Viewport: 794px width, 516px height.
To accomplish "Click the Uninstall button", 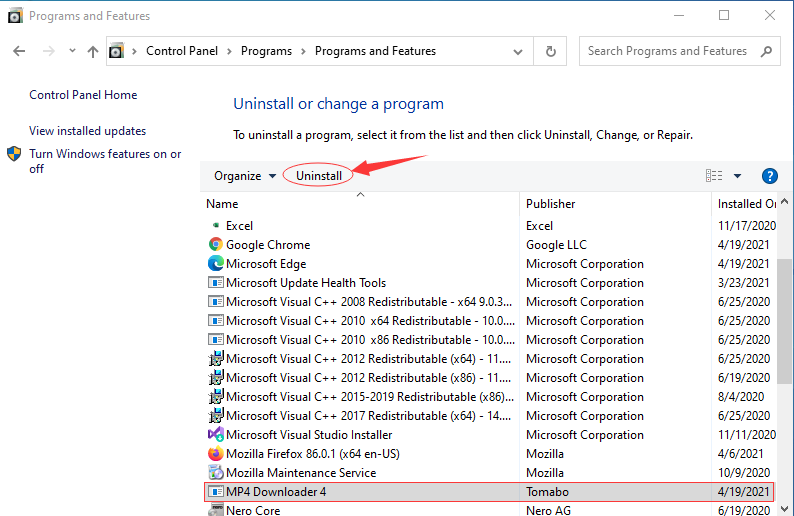I will pyautogui.click(x=319, y=176).
